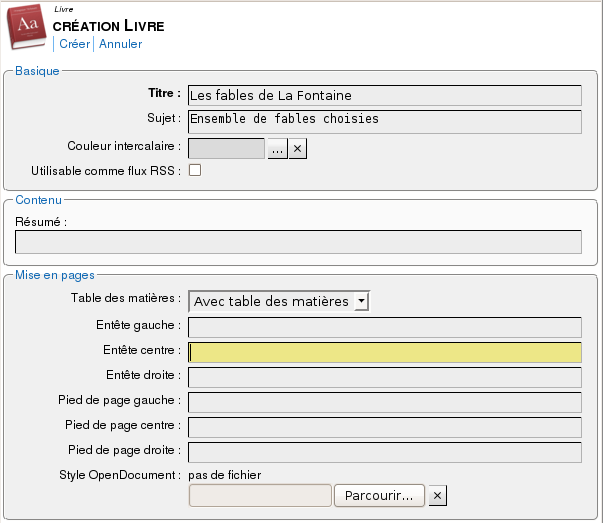Open color picker with the ... button
The width and height of the screenshot is (603, 523).
(278, 148)
